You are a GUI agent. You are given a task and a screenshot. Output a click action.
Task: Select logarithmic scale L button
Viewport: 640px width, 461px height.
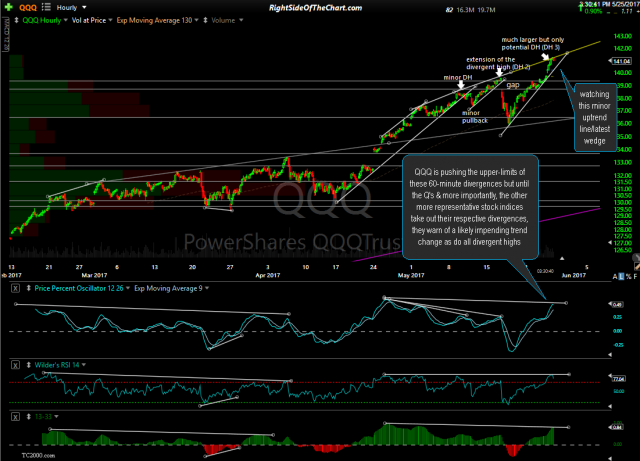point(621,277)
